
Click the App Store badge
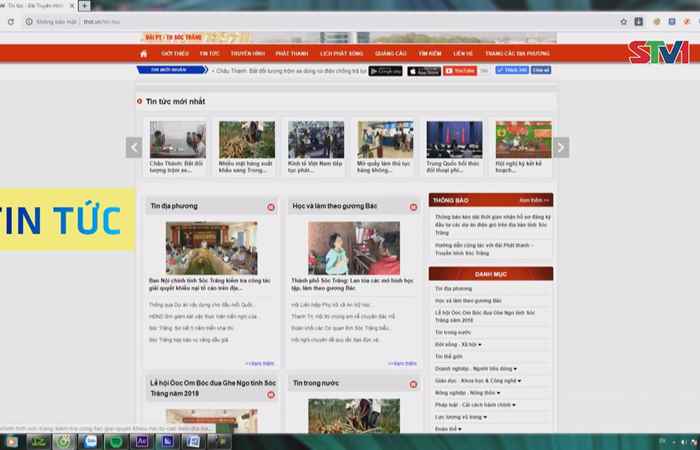424,71
